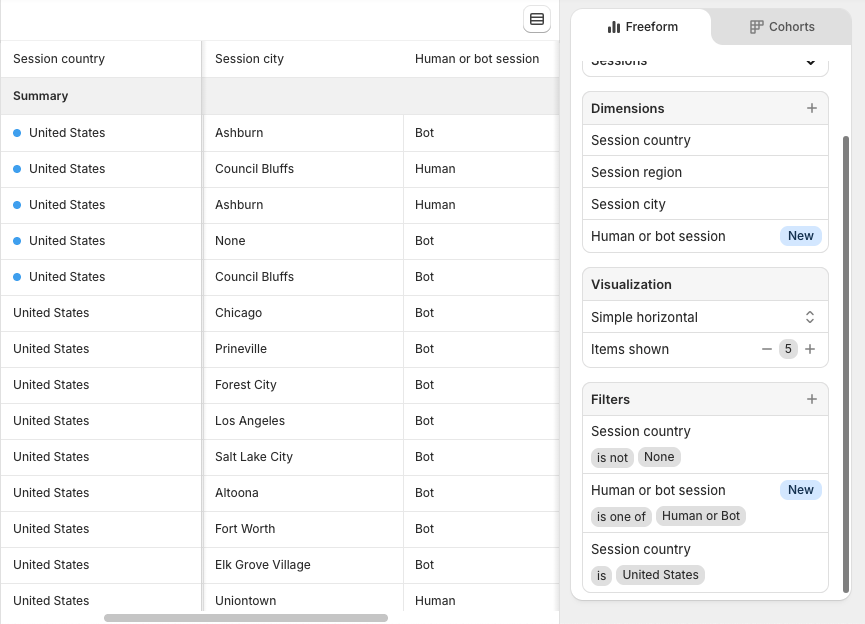Image resolution: width=865 pixels, height=624 pixels.
Task: Click the Human or Bot value chip
Action: coord(701,516)
